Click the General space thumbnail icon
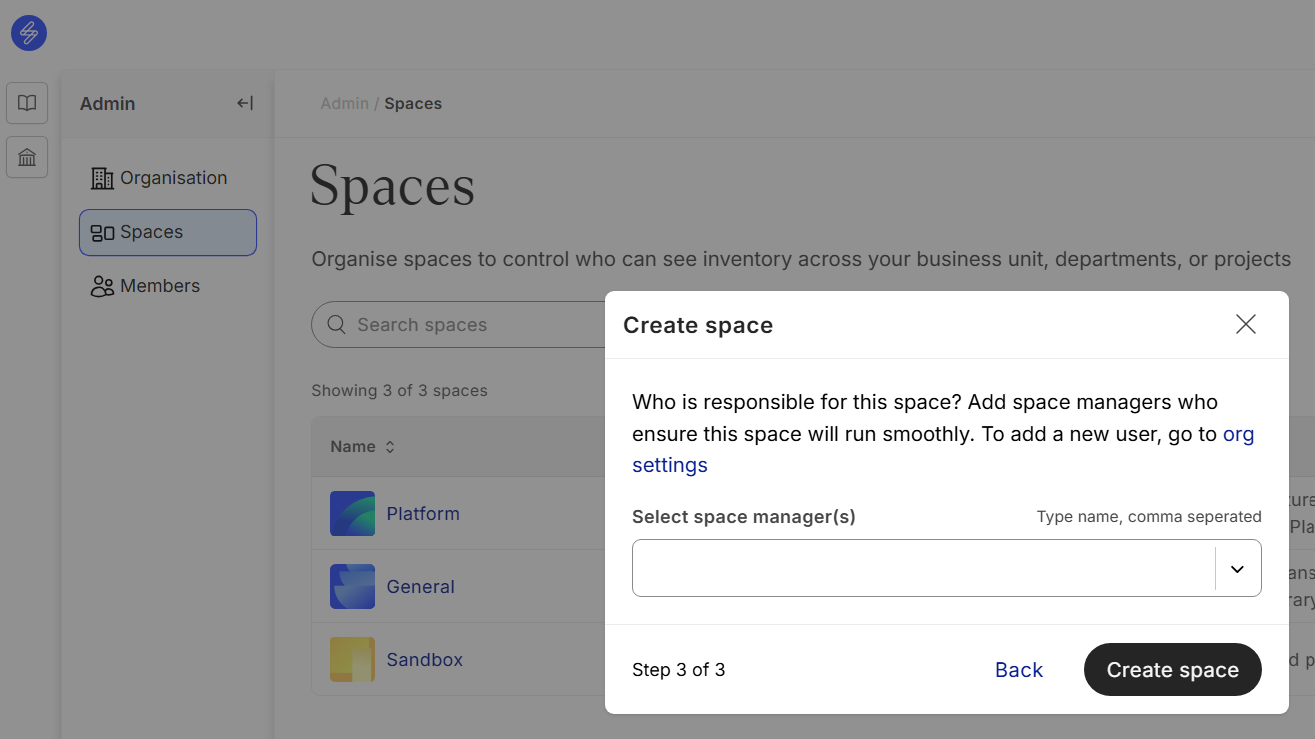The width and height of the screenshot is (1315, 739). [x=352, y=587]
